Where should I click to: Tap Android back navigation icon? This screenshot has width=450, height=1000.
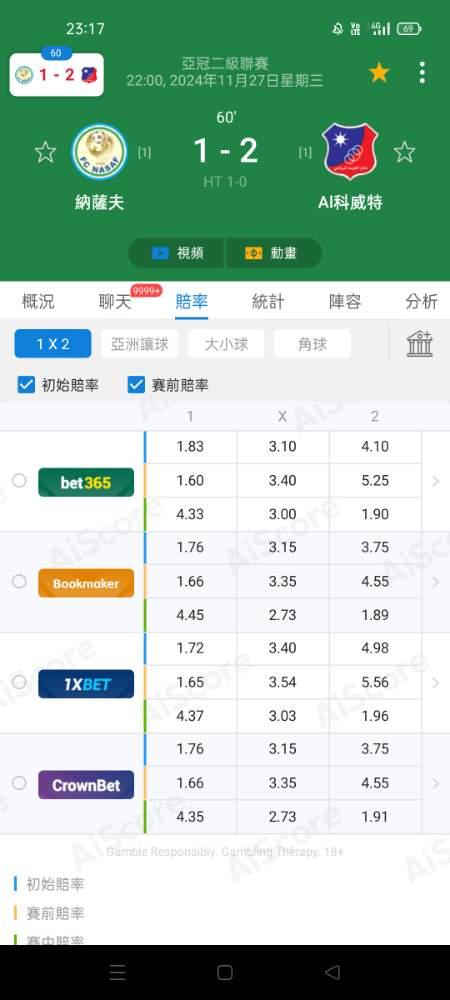click(x=332, y=972)
